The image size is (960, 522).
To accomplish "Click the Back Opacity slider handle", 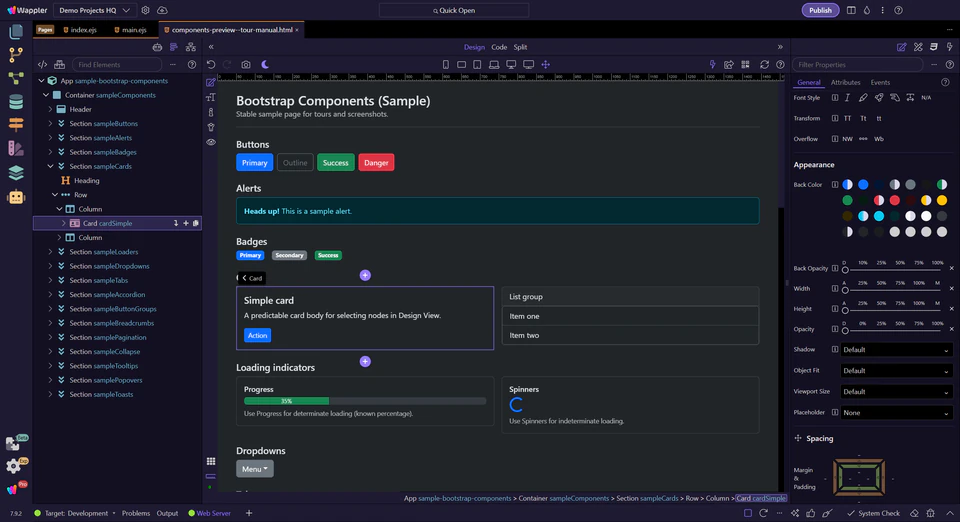I will (845, 270).
